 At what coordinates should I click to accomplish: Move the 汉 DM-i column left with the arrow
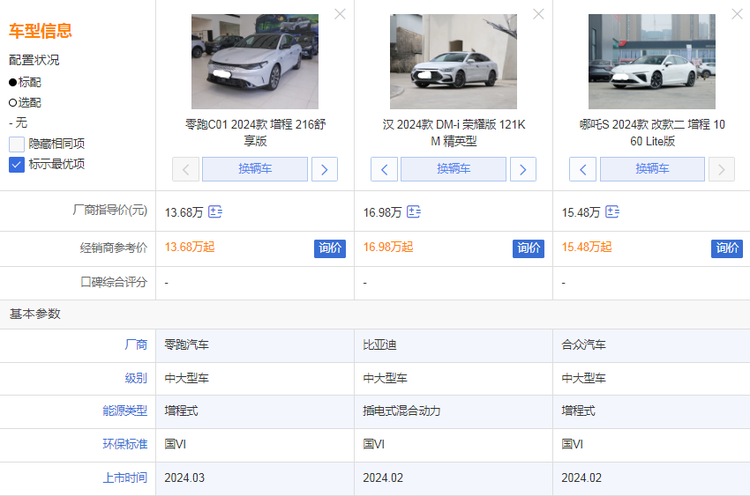pyautogui.click(x=384, y=169)
